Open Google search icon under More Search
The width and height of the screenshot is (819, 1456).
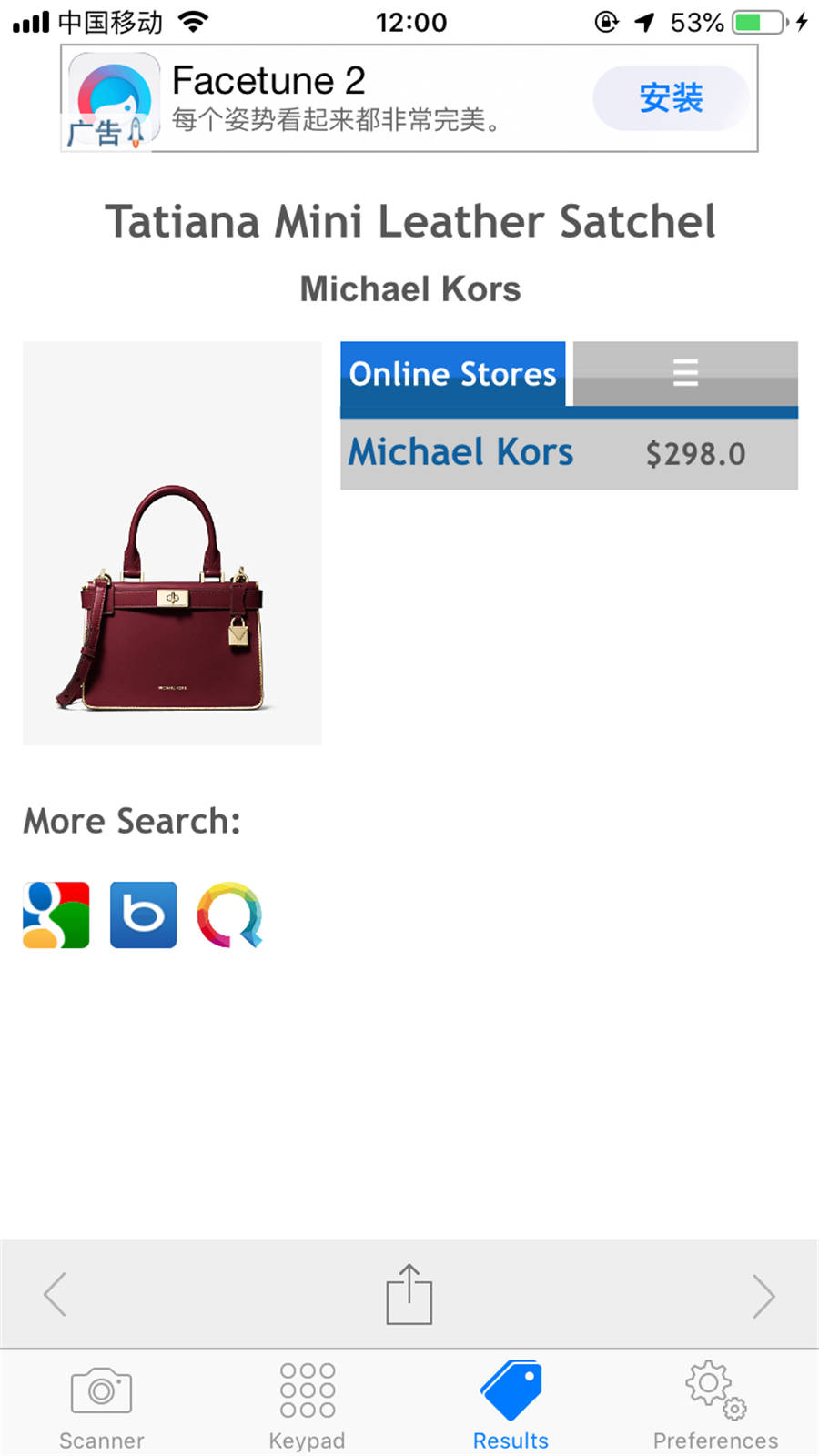tap(56, 915)
